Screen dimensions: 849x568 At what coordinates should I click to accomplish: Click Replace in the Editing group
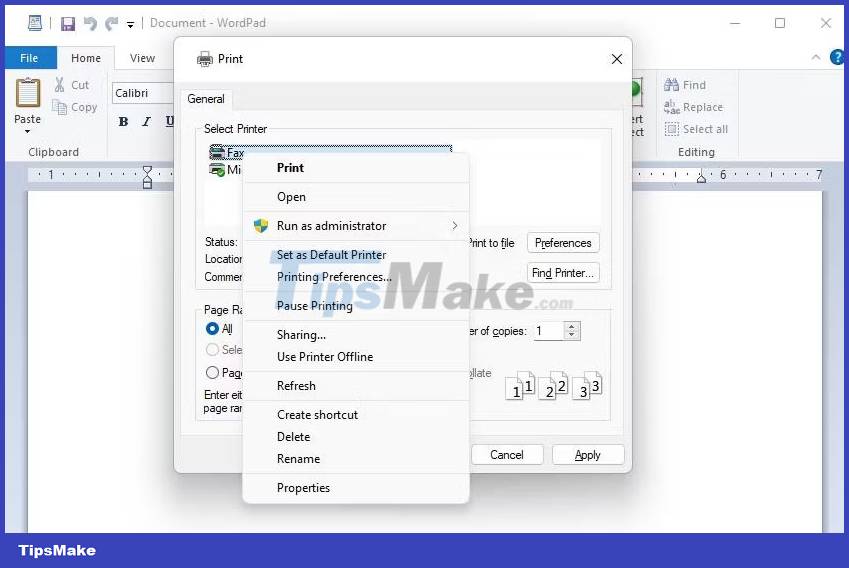coord(694,107)
